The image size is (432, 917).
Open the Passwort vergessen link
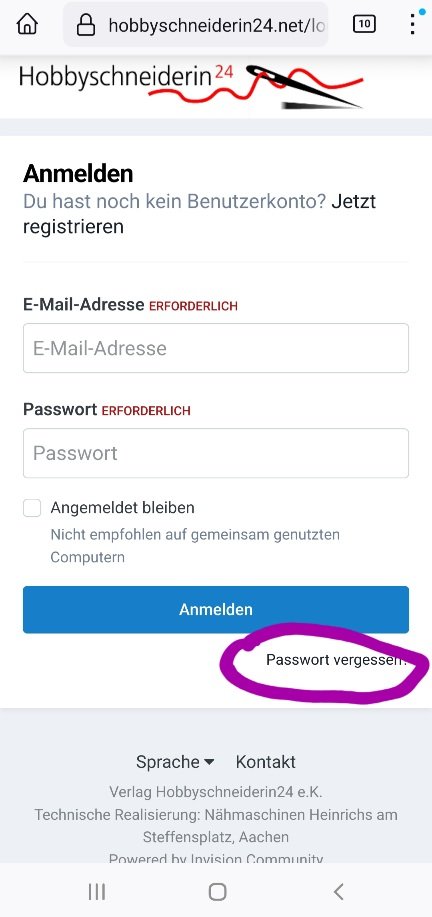tap(337, 660)
